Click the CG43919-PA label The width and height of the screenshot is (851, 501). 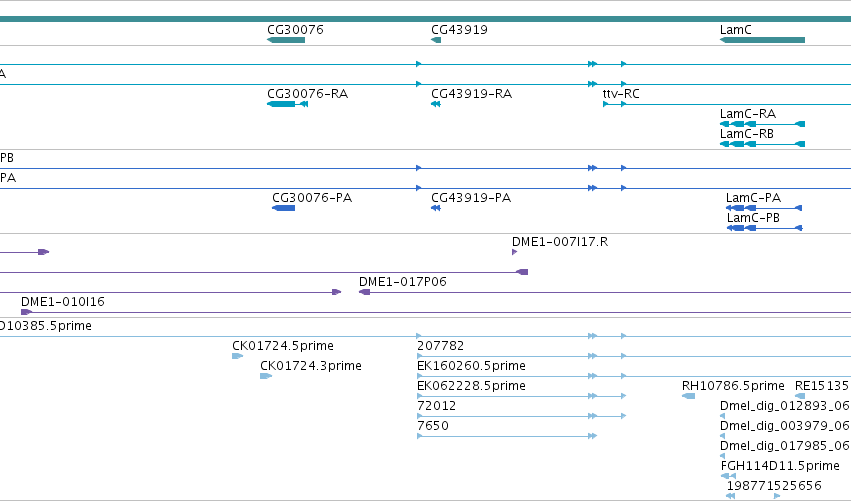coord(471,198)
